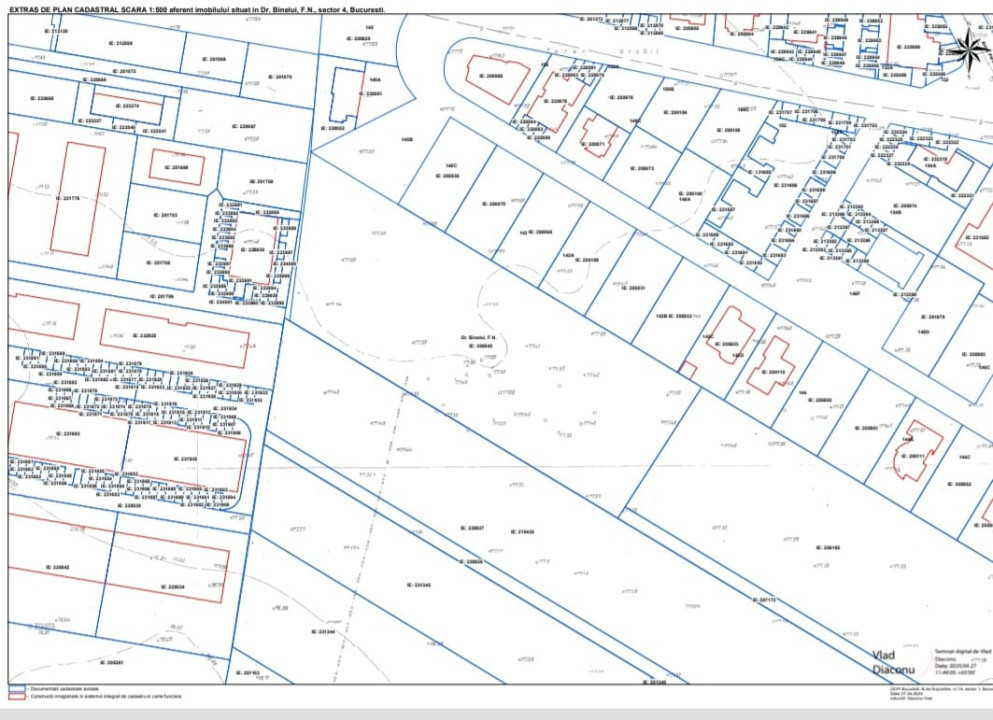Select parcel label '142A'

tap(568, 255)
